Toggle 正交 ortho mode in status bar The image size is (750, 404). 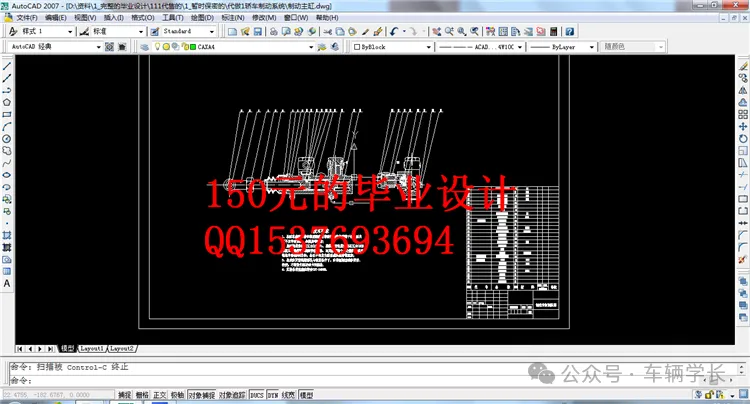[160, 395]
